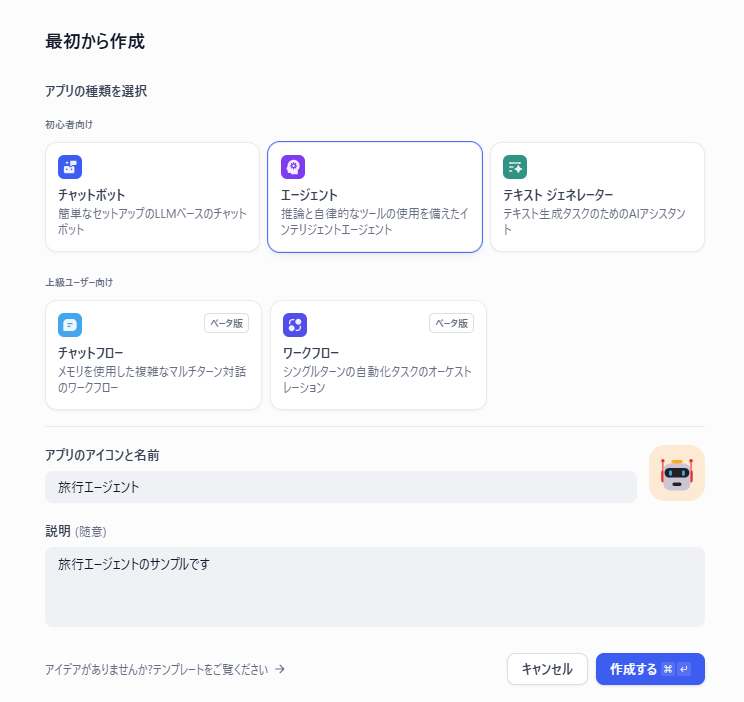Select the チャットフロー app type card
The image size is (744, 702).
coord(153,355)
